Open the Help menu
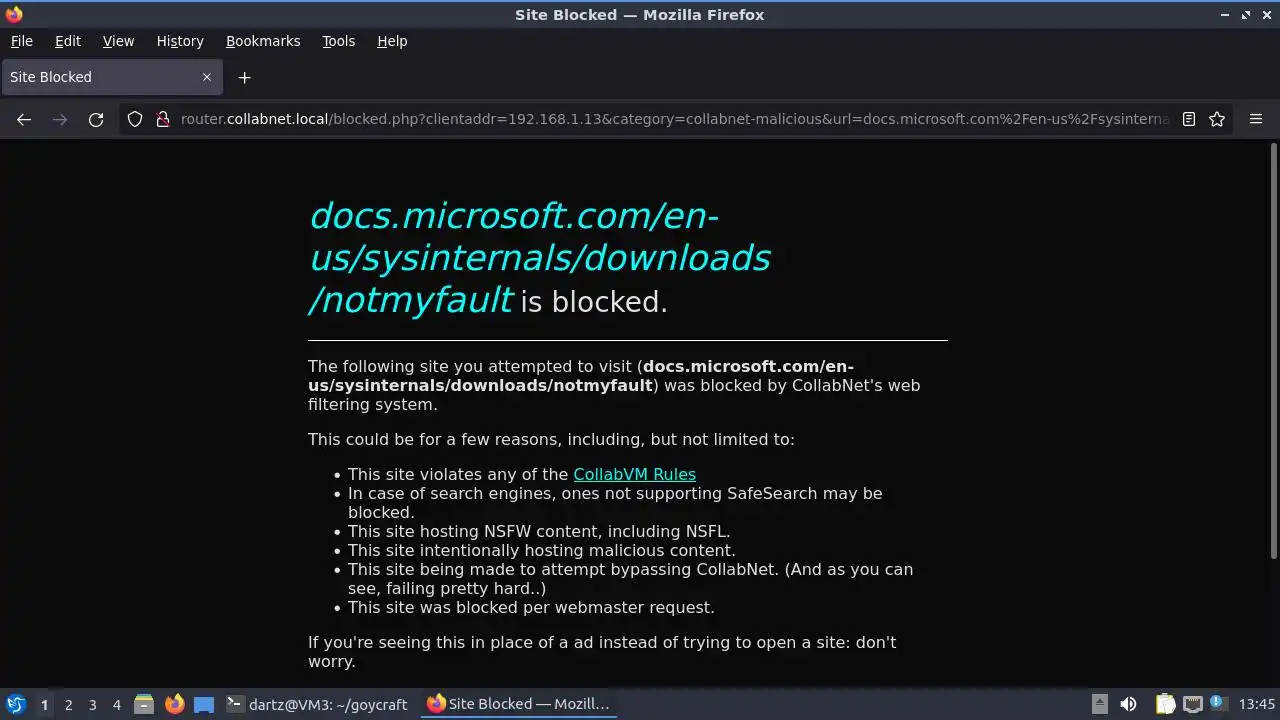The height and width of the screenshot is (720, 1280). [392, 41]
